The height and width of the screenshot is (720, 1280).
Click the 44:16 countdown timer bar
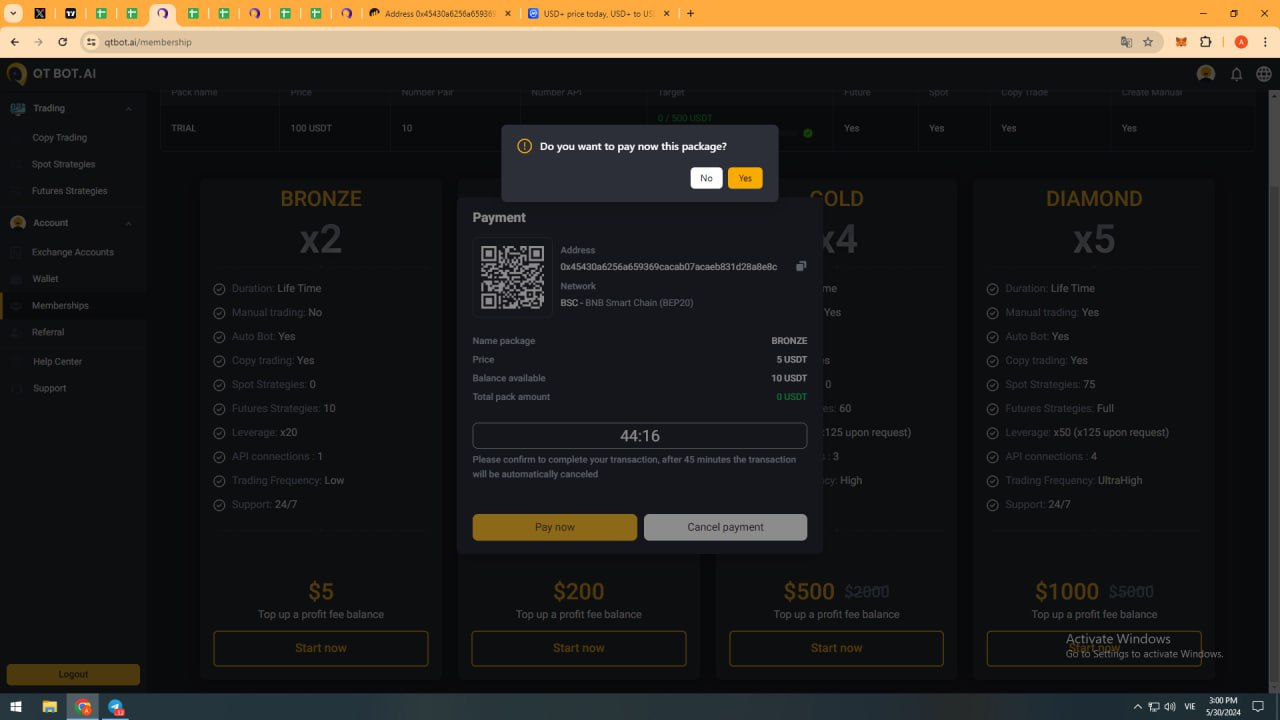click(x=640, y=436)
